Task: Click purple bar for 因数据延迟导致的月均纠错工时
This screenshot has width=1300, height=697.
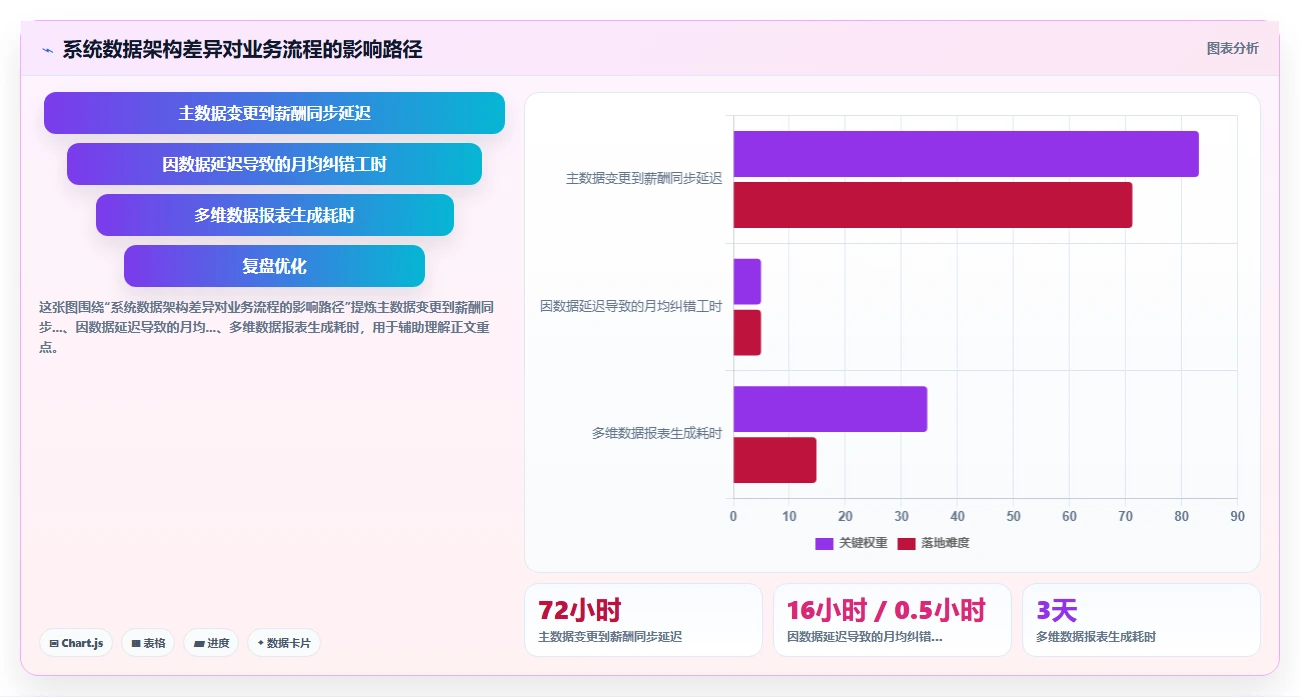Action: click(x=747, y=282)
